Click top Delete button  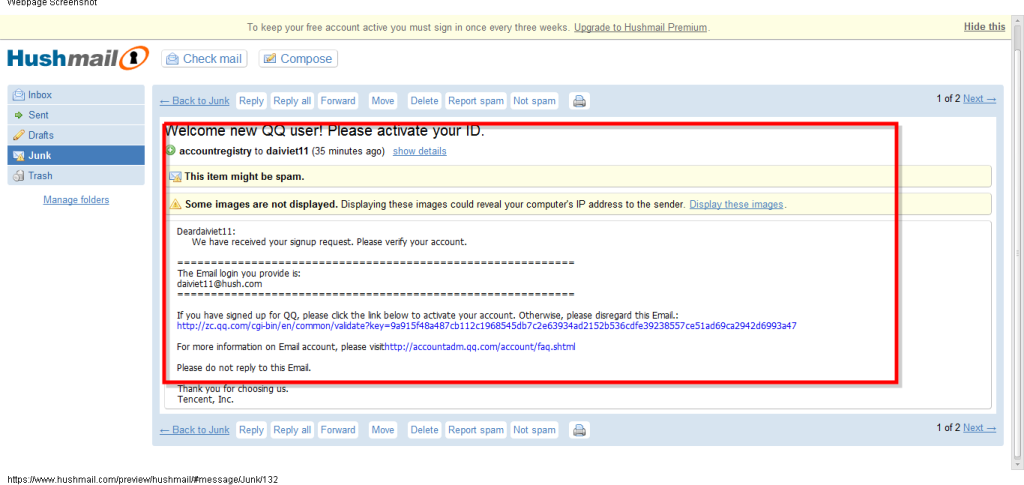(424, 101)
